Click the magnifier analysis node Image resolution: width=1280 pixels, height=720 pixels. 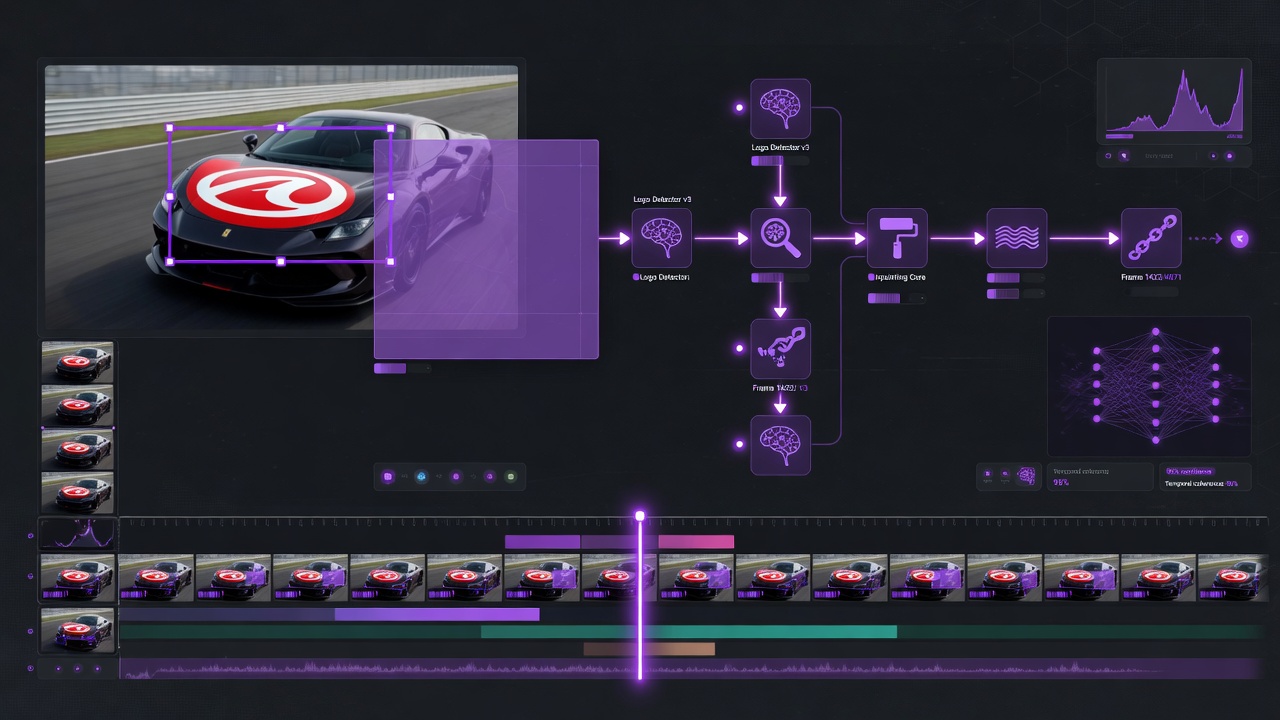tap(780, 238)
